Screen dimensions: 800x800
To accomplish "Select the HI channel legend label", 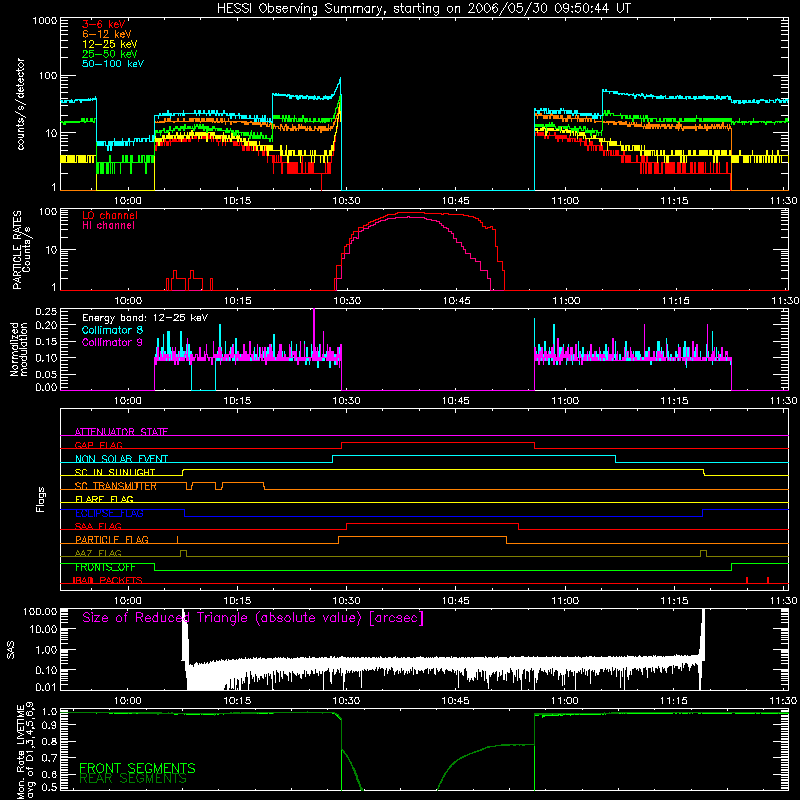I will (108, 225).
